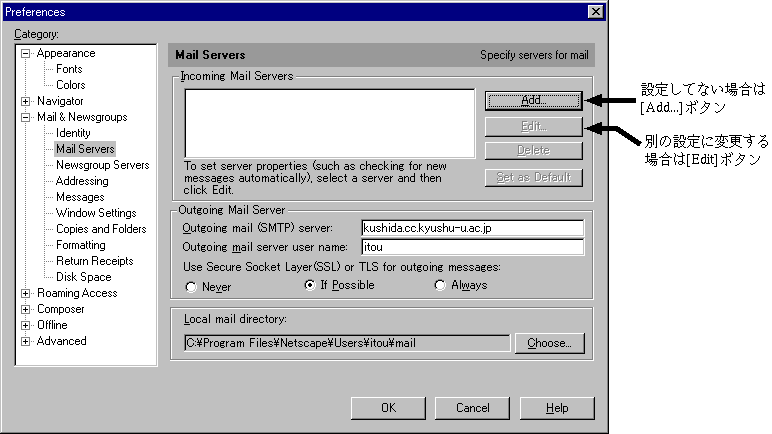Click the outgoing mail server user name field
Image resolution: width=772 pixels, height=434 pixels.
(x=472, y=247)
